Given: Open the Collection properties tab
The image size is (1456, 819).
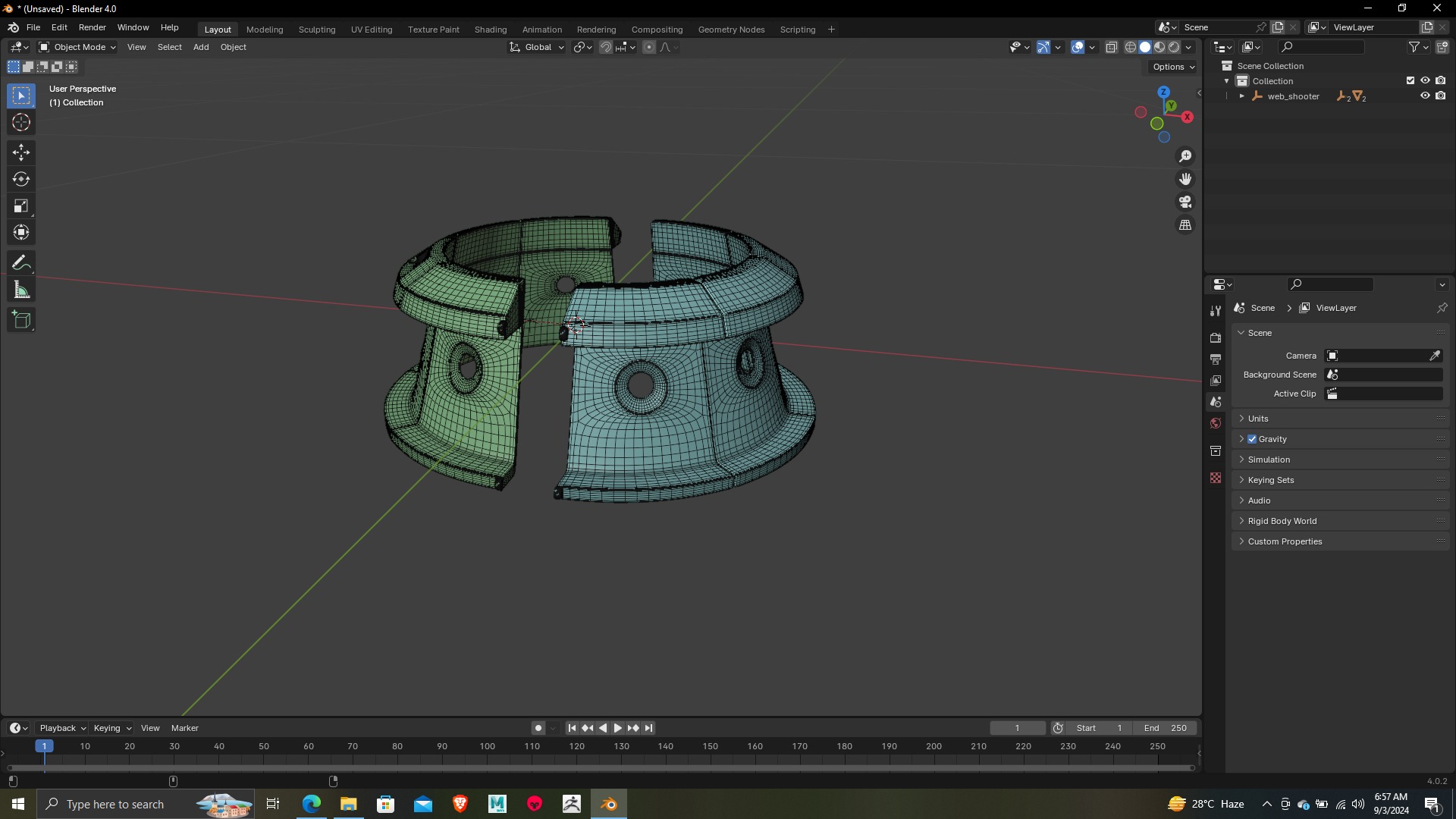Looking at the screenshot, I should click(1216, 451).
